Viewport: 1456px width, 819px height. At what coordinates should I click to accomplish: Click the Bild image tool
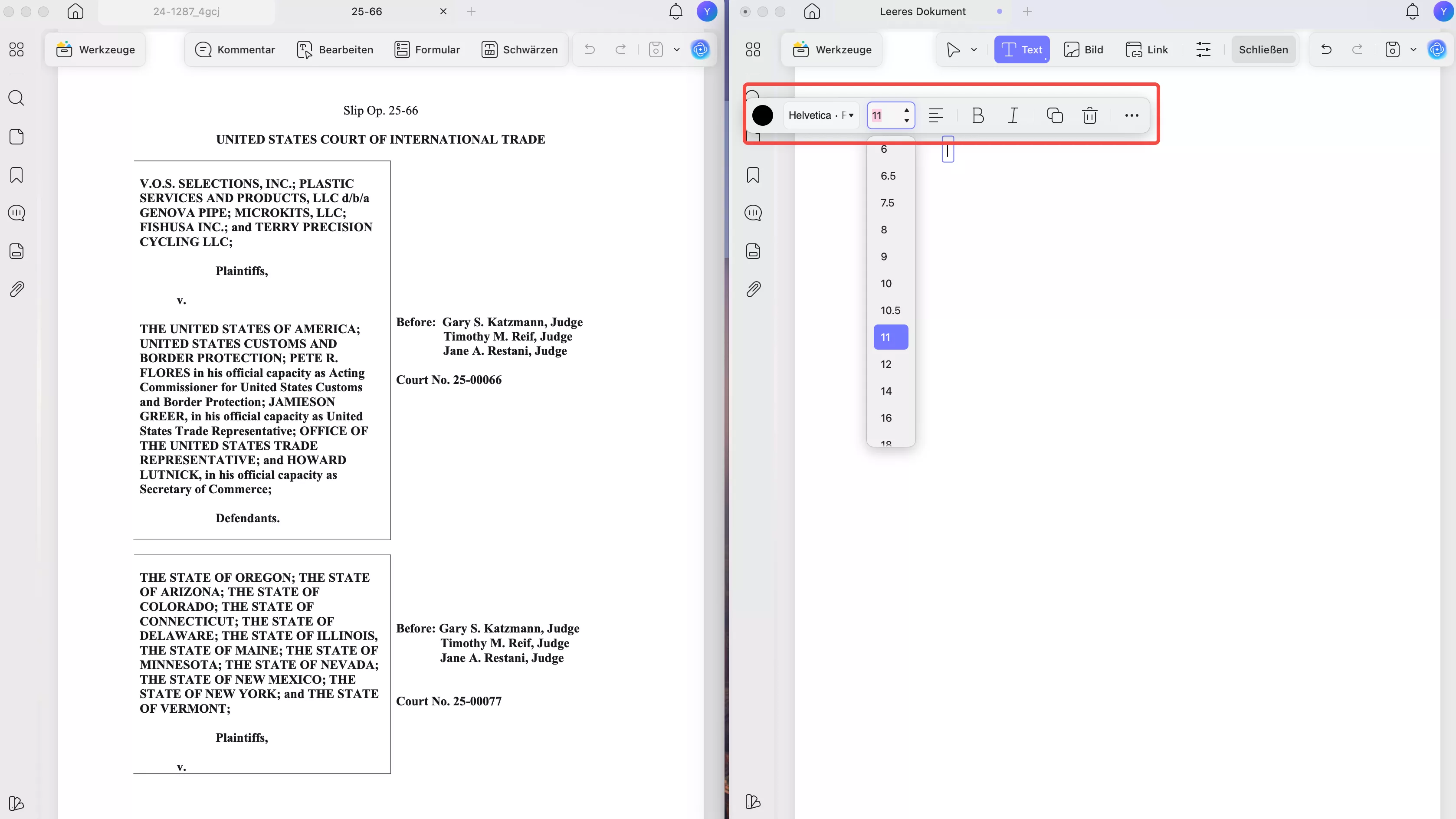1083,50
